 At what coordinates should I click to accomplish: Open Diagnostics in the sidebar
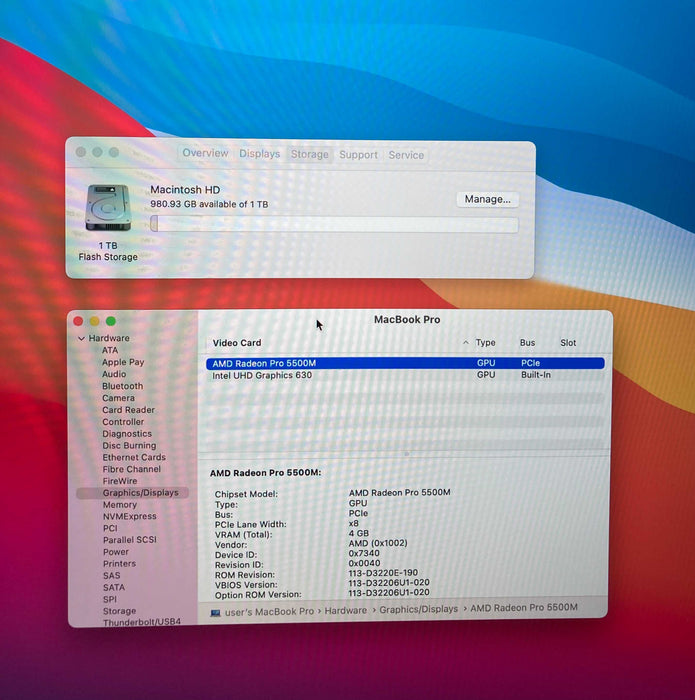127,433
